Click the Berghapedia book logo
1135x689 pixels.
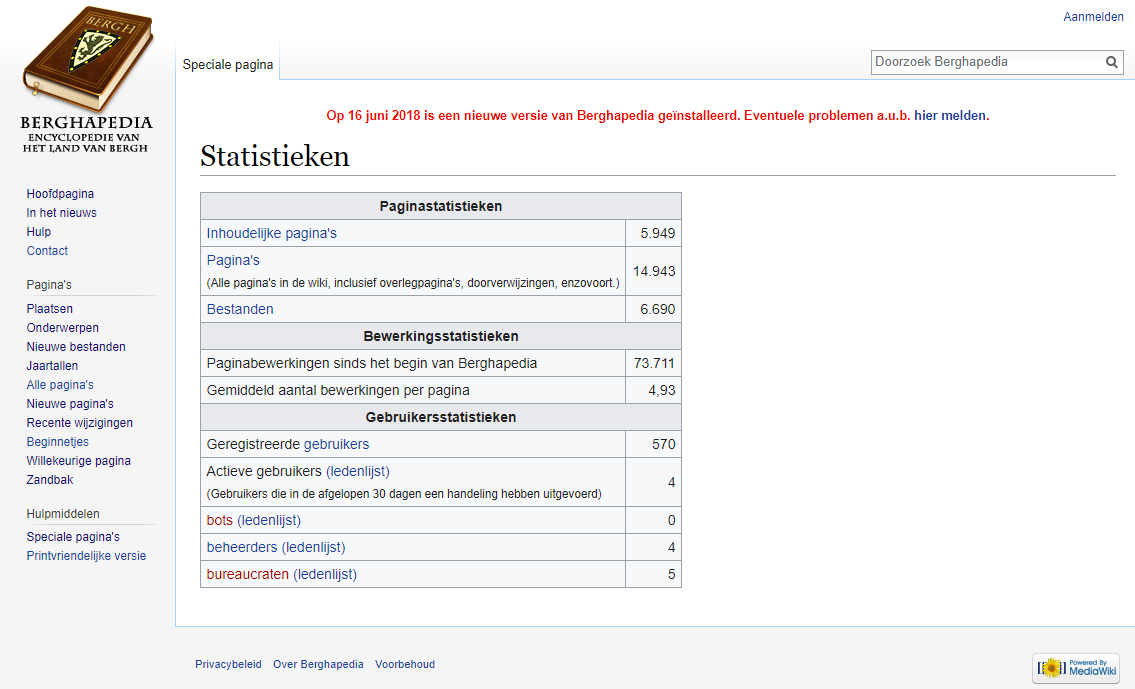(87, 79)
